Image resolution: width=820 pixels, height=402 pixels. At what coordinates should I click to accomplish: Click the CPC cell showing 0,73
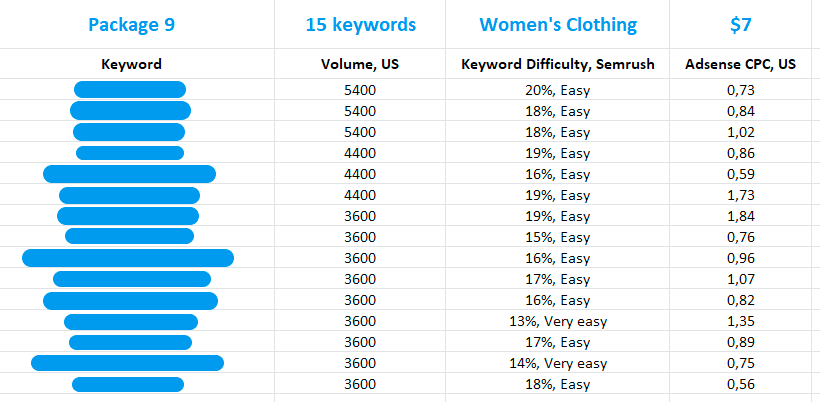pos(741,90)
